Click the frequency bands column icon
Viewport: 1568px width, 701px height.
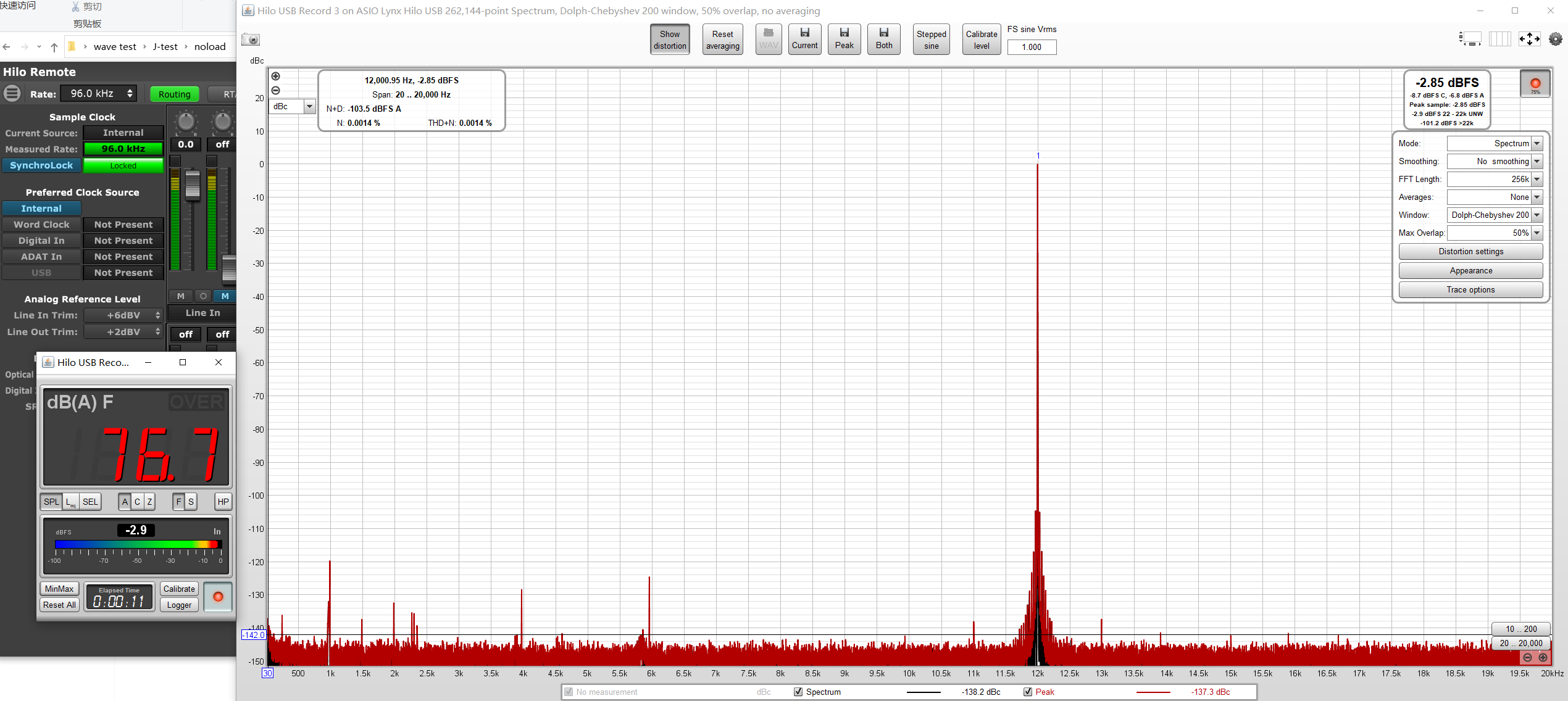[x=1500, y=39]
